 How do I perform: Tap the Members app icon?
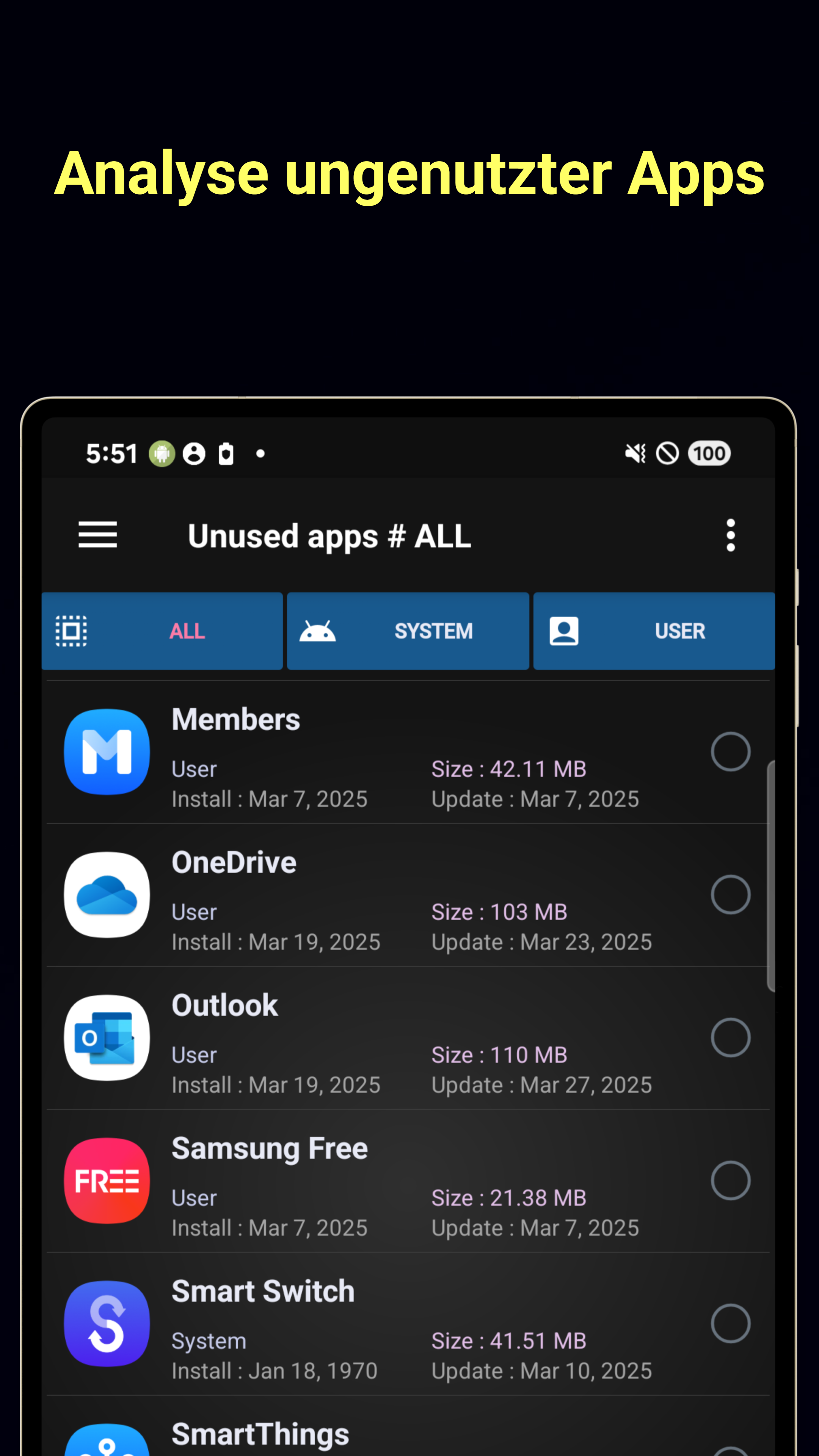click(x=107, y=751)
